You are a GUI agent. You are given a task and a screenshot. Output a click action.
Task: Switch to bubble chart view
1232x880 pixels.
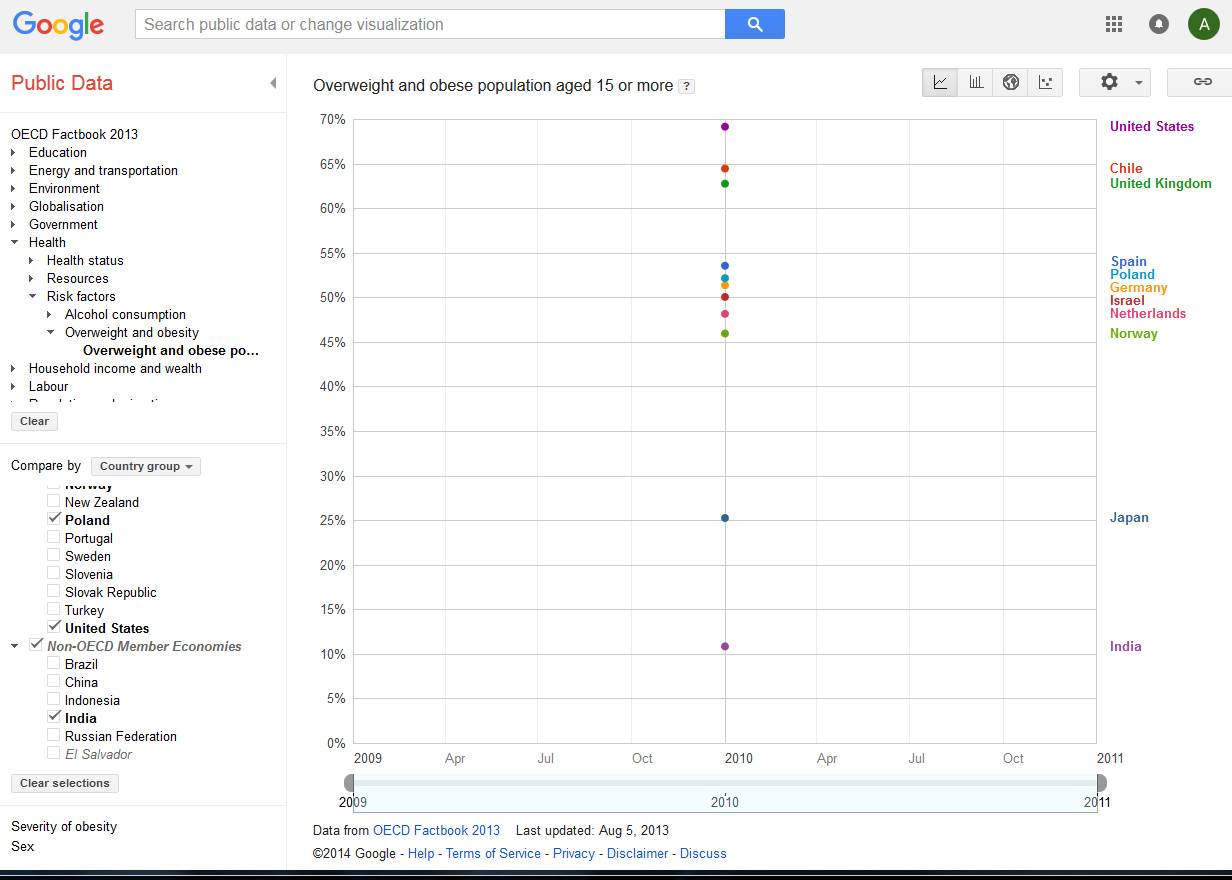1045,82
